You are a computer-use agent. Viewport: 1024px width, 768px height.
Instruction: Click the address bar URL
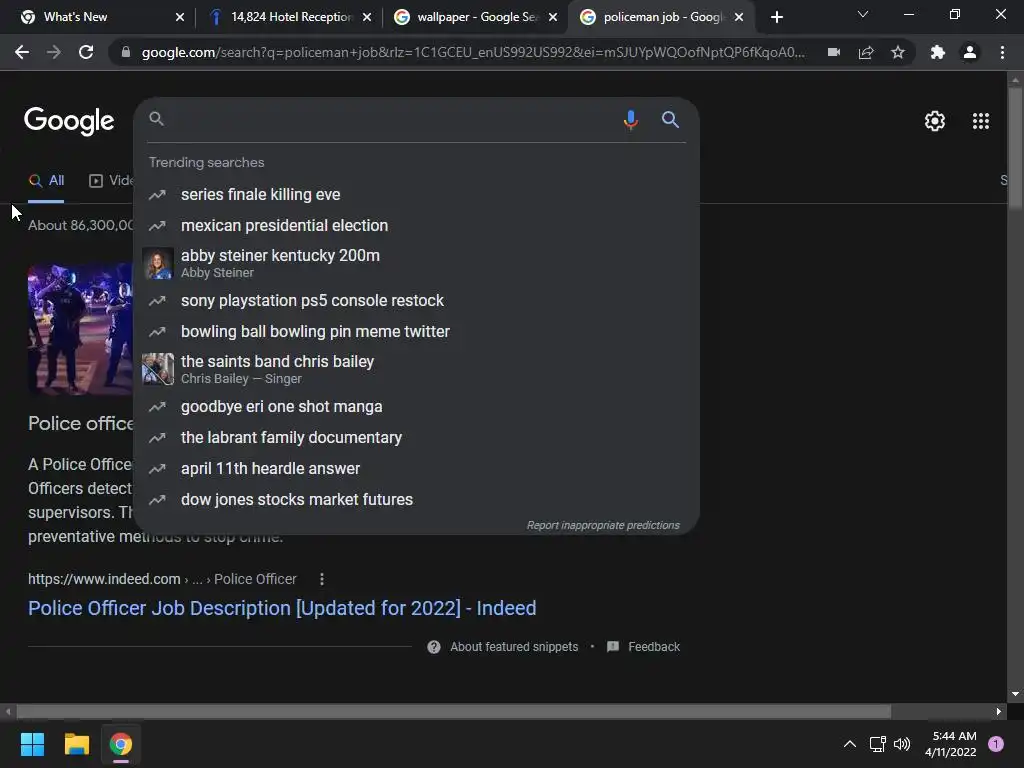click(473, 52)
